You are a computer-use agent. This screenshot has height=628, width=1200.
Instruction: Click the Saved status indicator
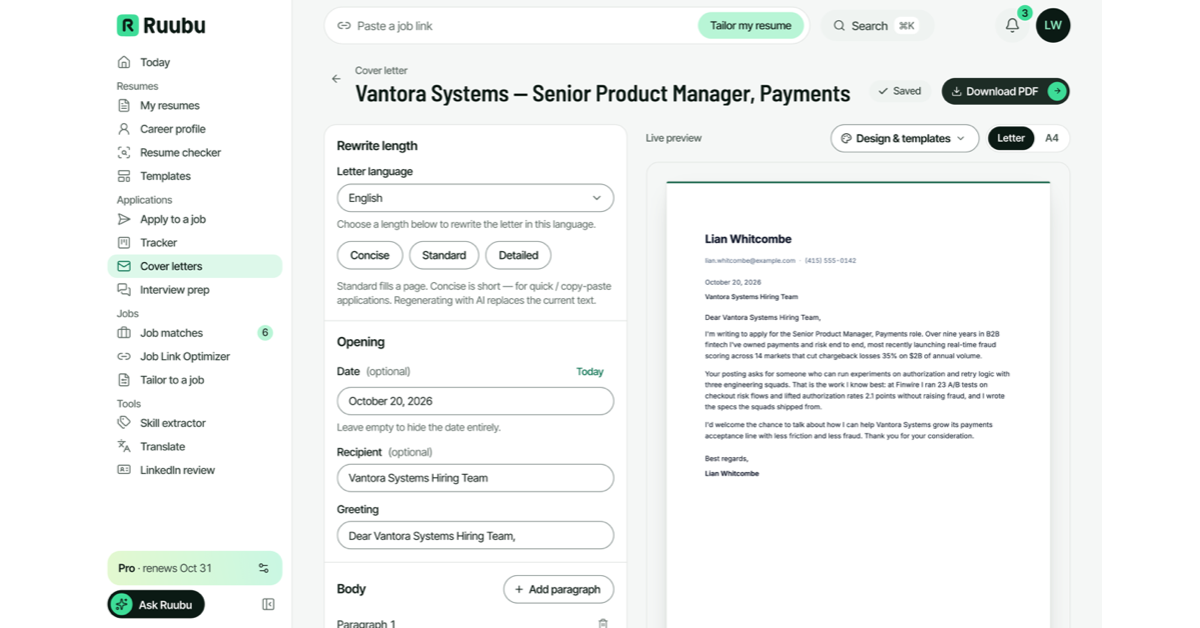900,91
